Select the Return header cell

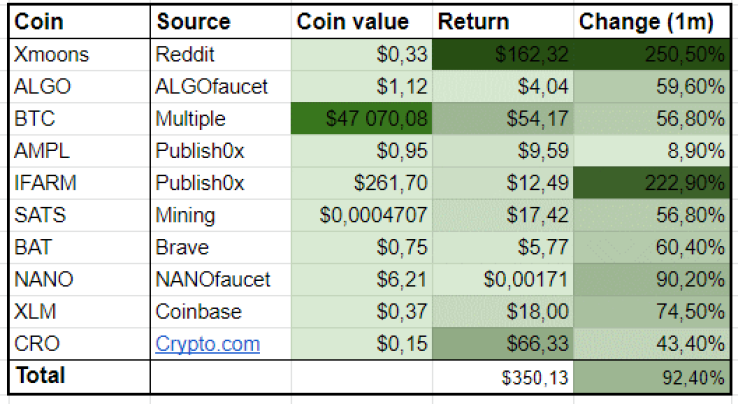503,22
